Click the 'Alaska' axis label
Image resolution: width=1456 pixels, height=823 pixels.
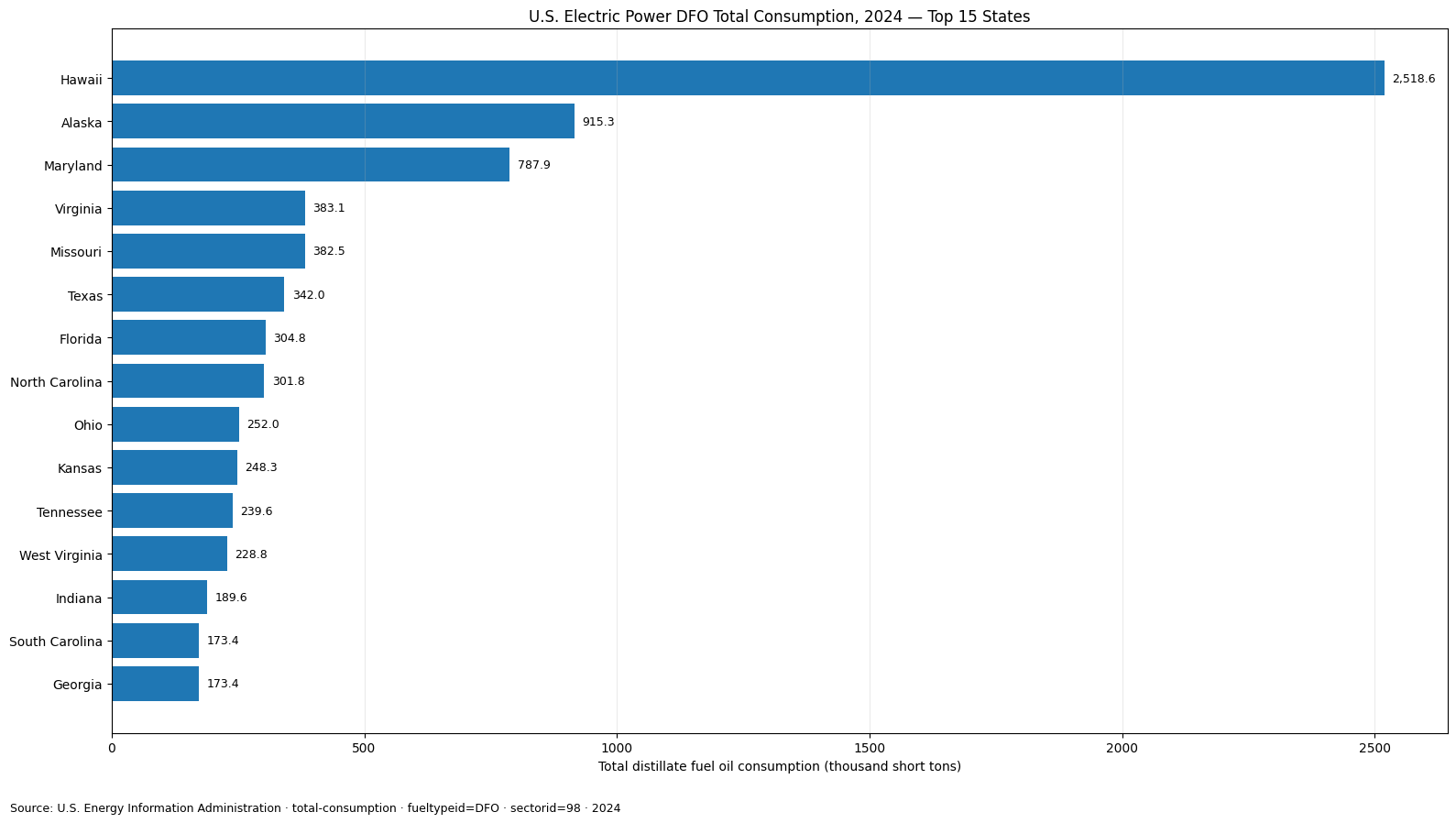[x=82, y=123]
